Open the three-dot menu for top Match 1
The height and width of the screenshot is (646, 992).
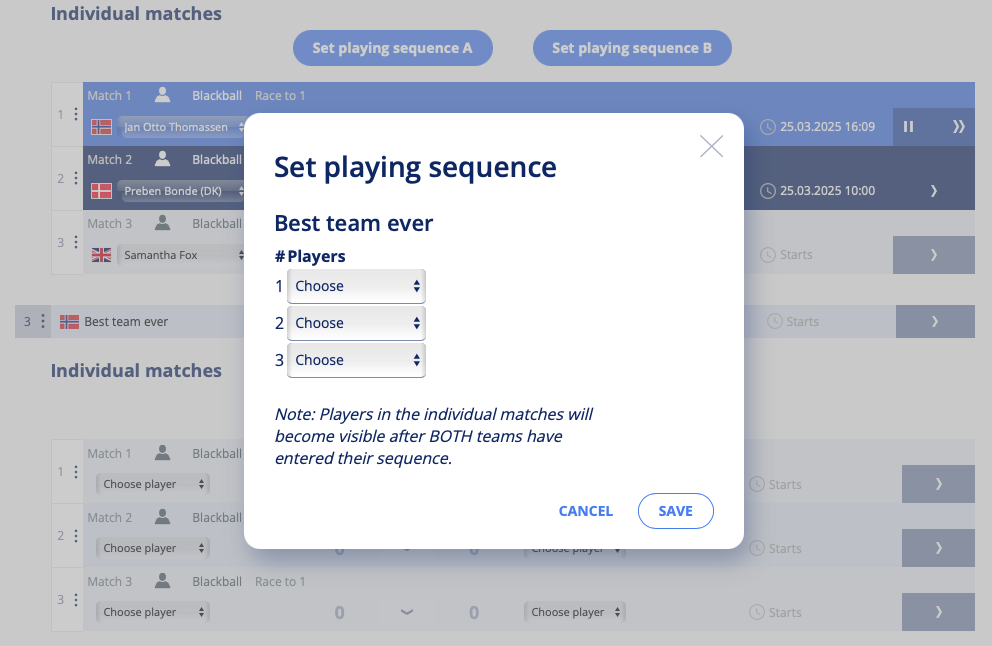coord(76,114)
